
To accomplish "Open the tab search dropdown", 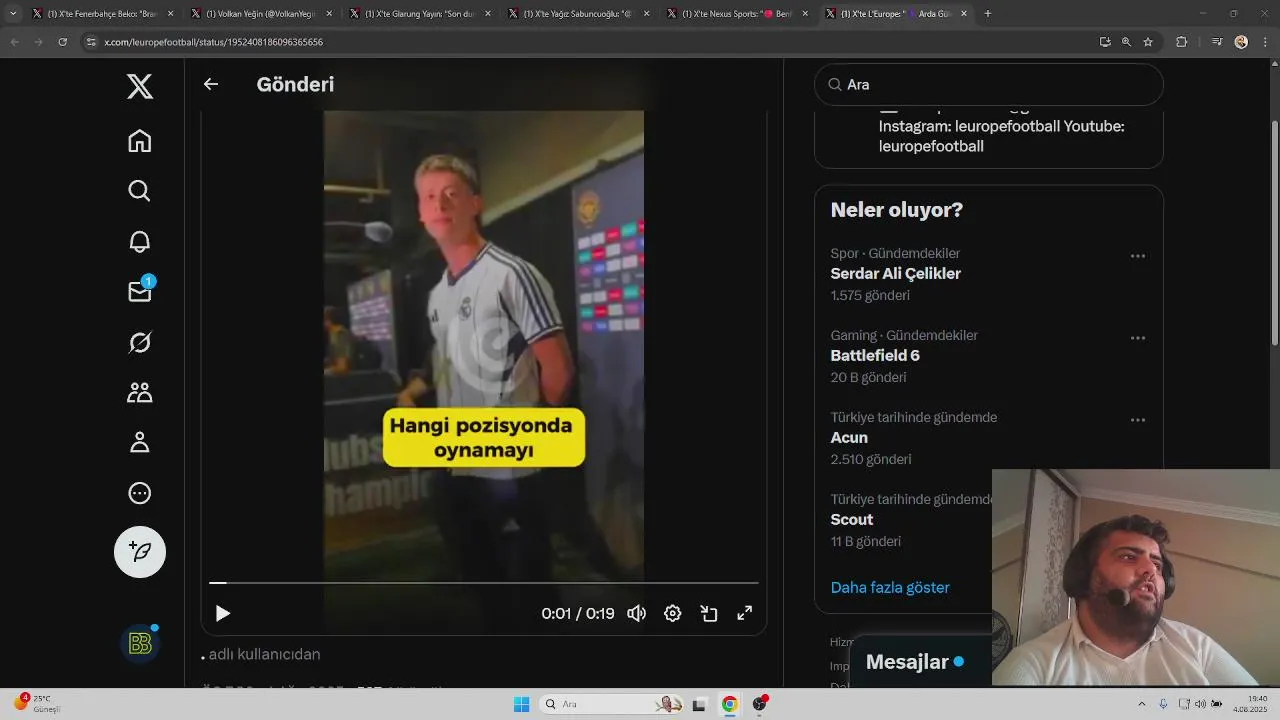I will tap(13, 14).
